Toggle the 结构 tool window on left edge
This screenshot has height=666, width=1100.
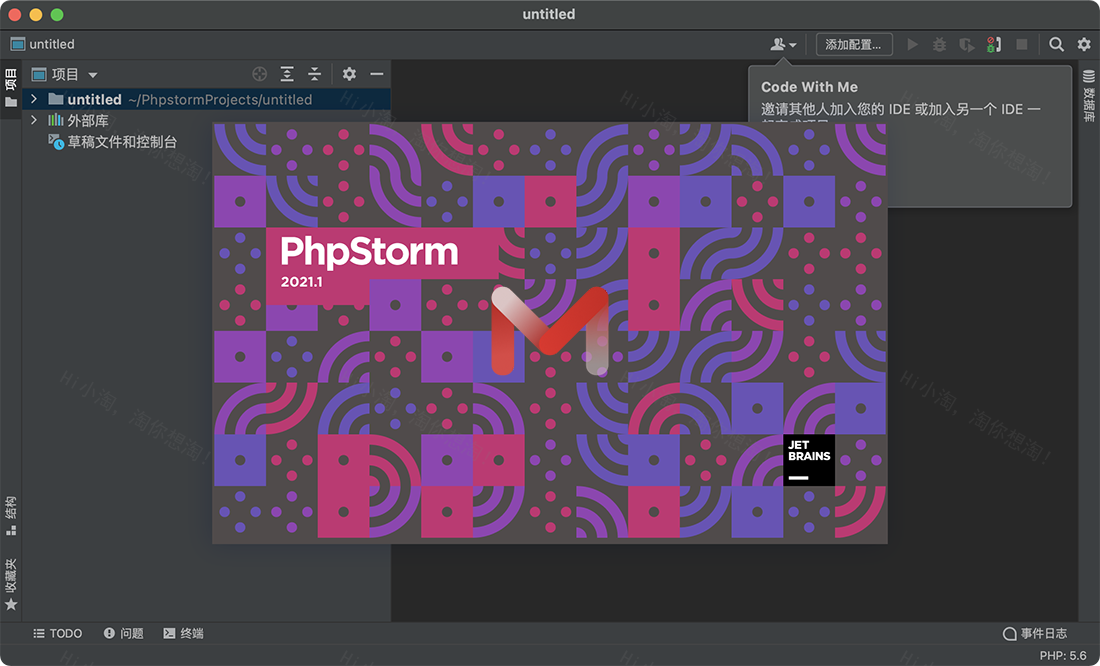(11, 513)
